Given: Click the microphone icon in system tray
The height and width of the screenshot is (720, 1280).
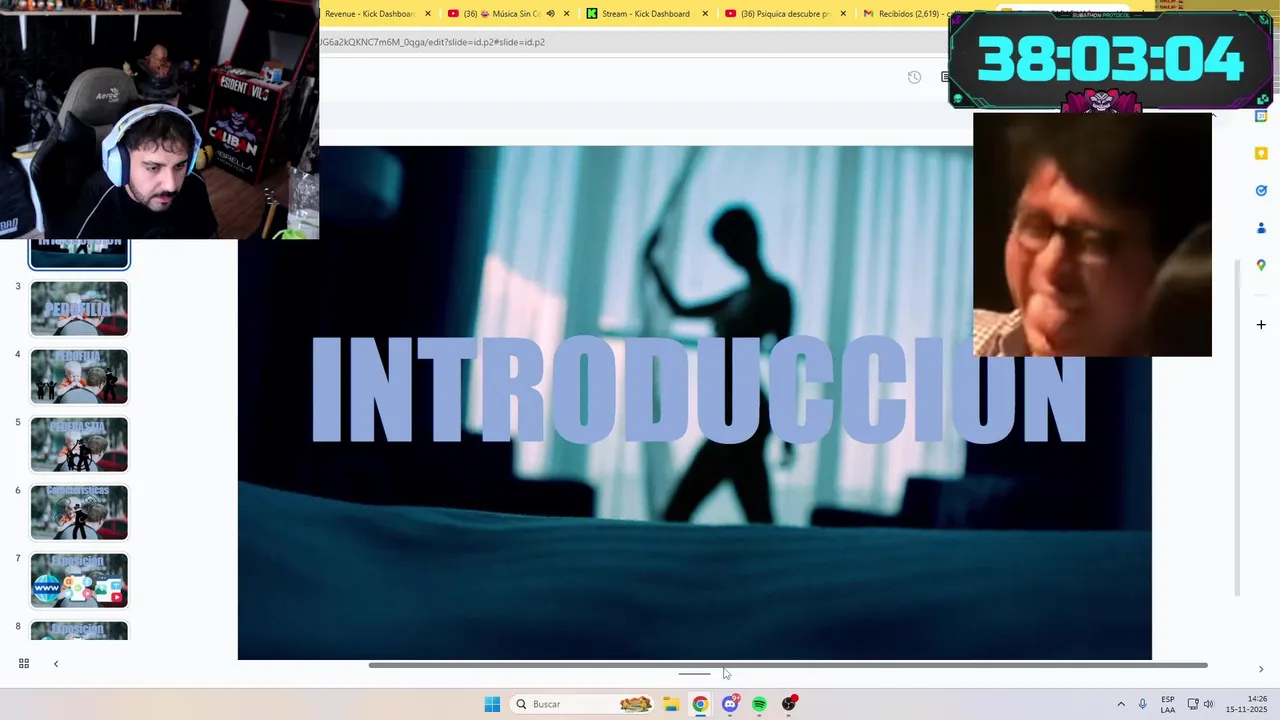Looking at the screenshot, I should pos(1143,704).
